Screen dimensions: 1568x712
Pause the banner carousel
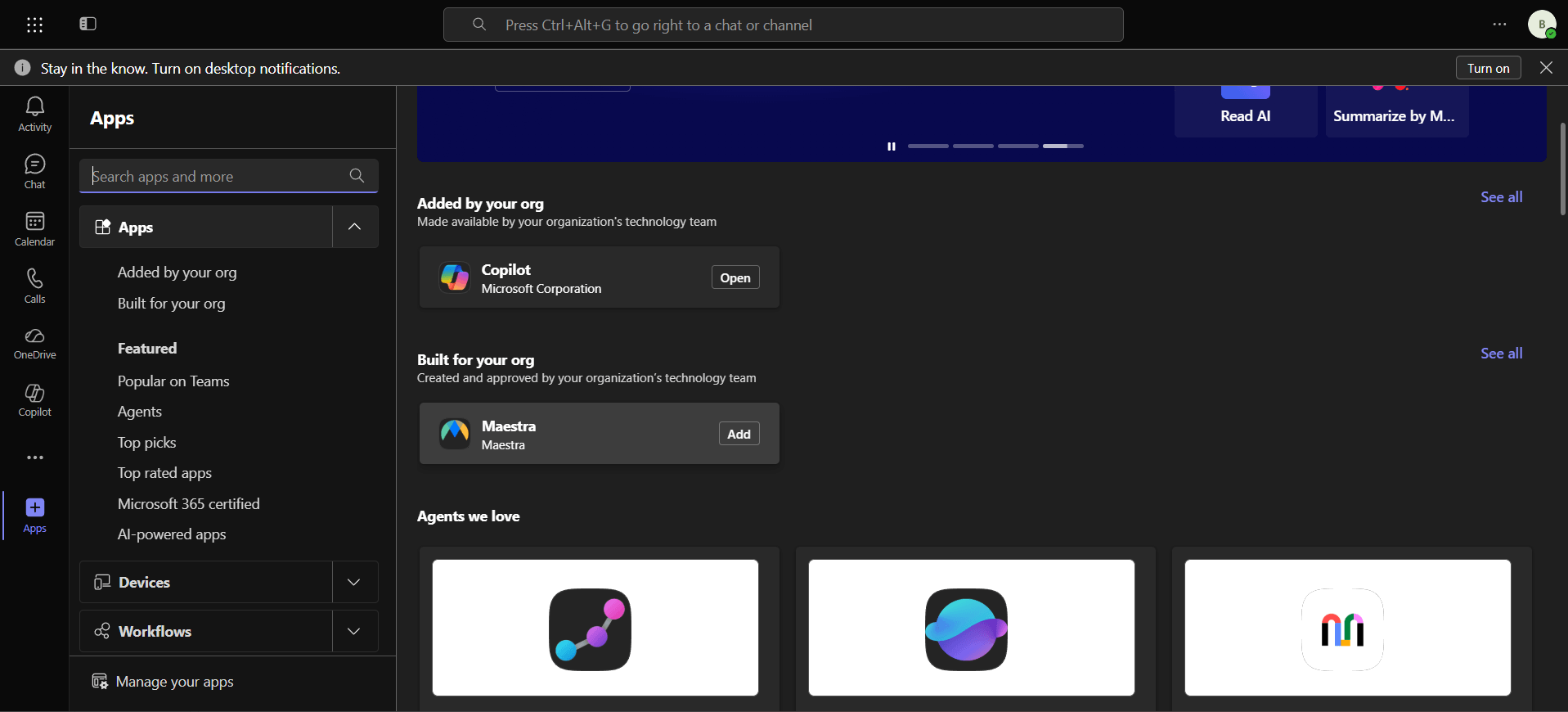click(x=892, y=146)
